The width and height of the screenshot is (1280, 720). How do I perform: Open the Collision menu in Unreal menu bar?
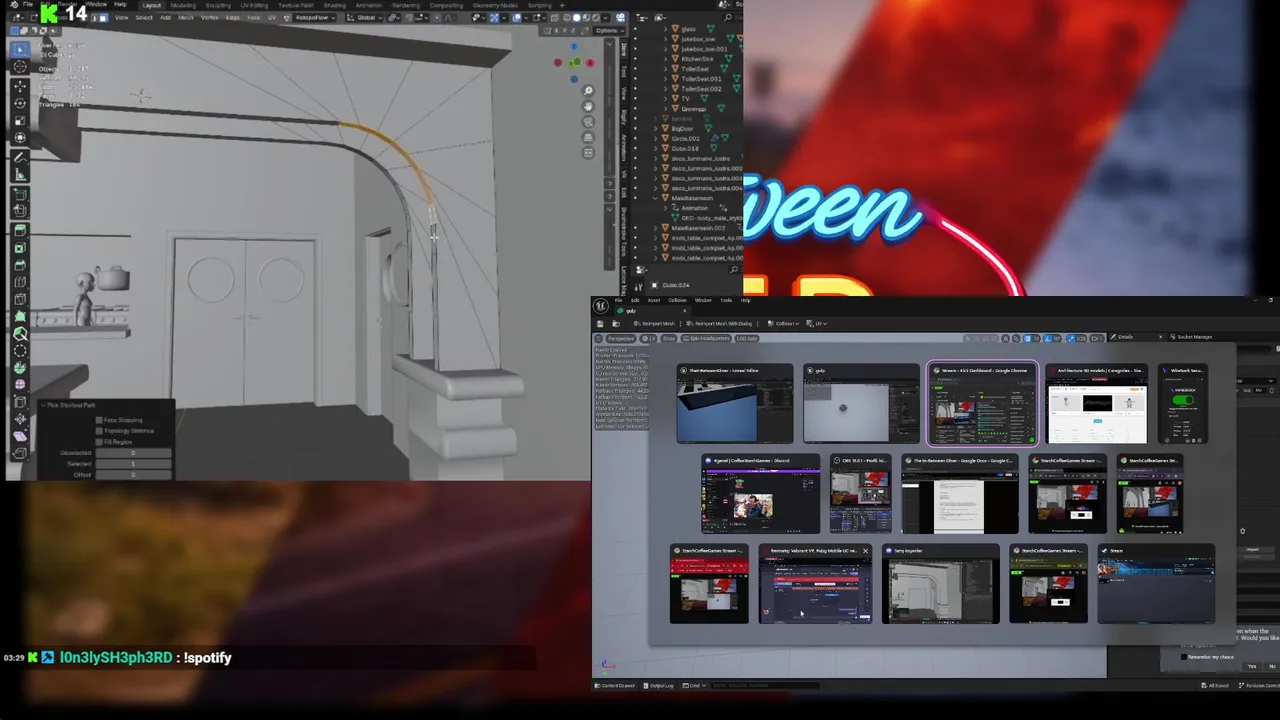(x=678, y=300)
